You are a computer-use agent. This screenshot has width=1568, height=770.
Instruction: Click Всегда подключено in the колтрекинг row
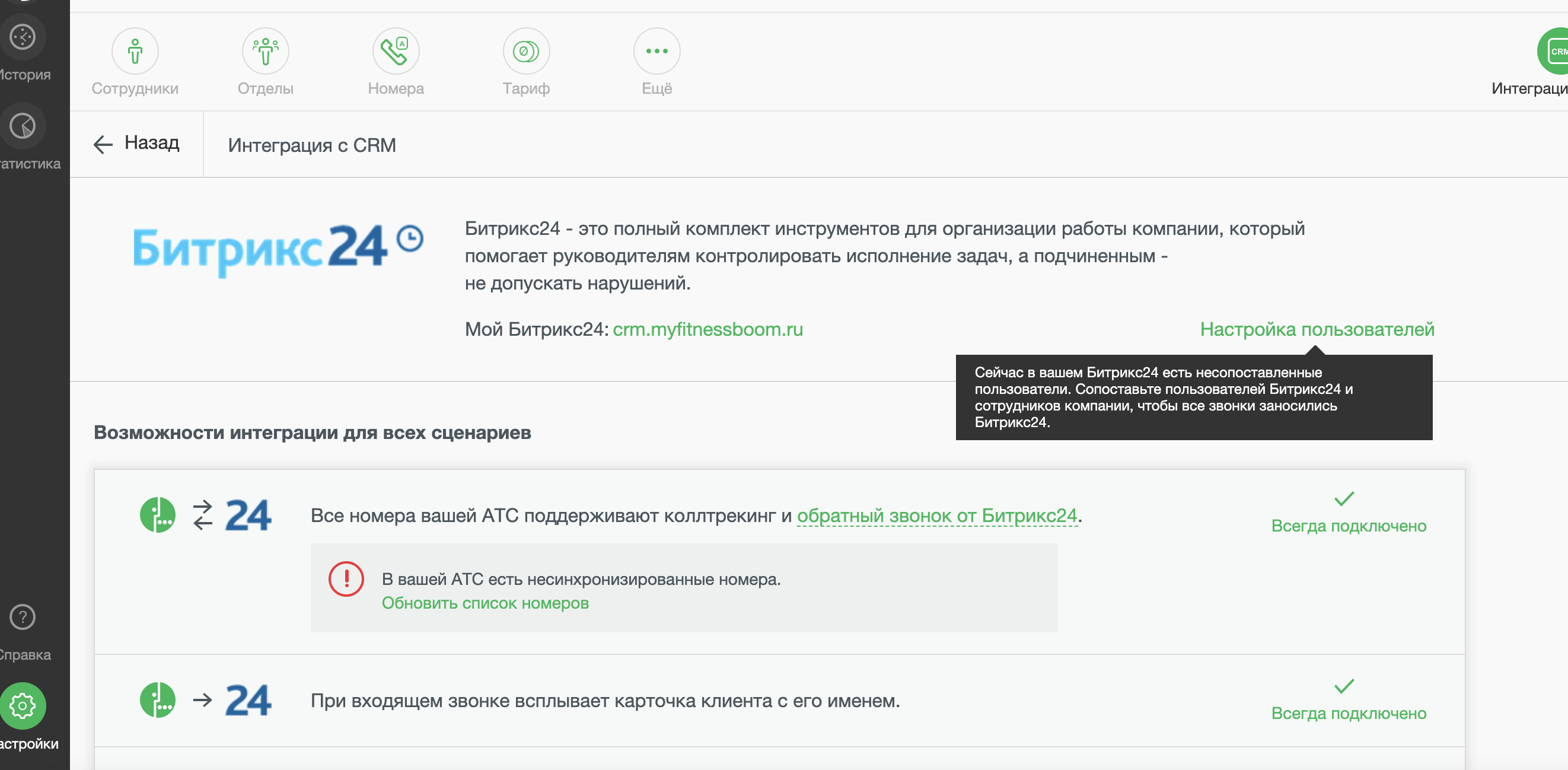pyautogui.click(x=1348, y=526)
